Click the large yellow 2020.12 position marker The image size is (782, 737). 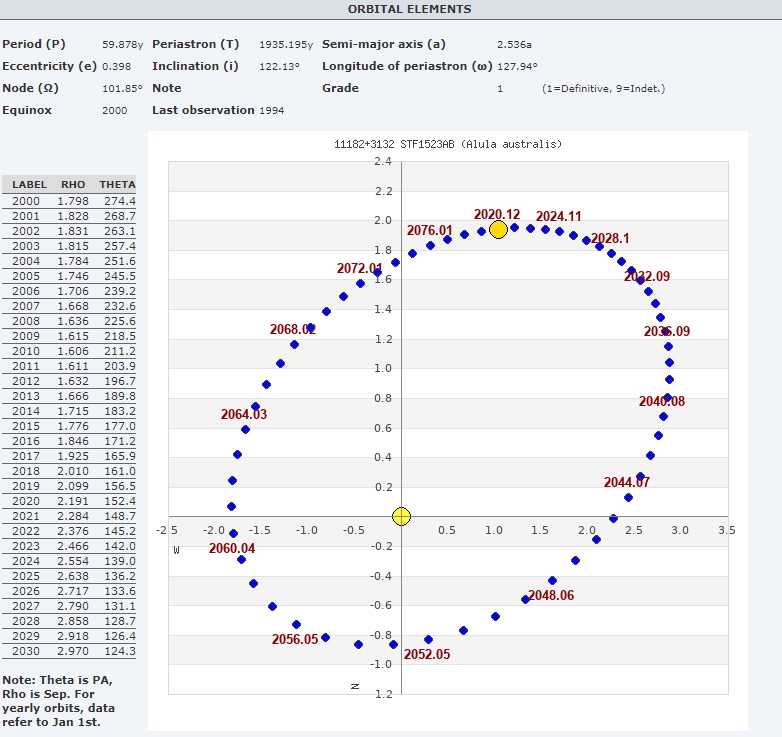[x=498, y=229]
